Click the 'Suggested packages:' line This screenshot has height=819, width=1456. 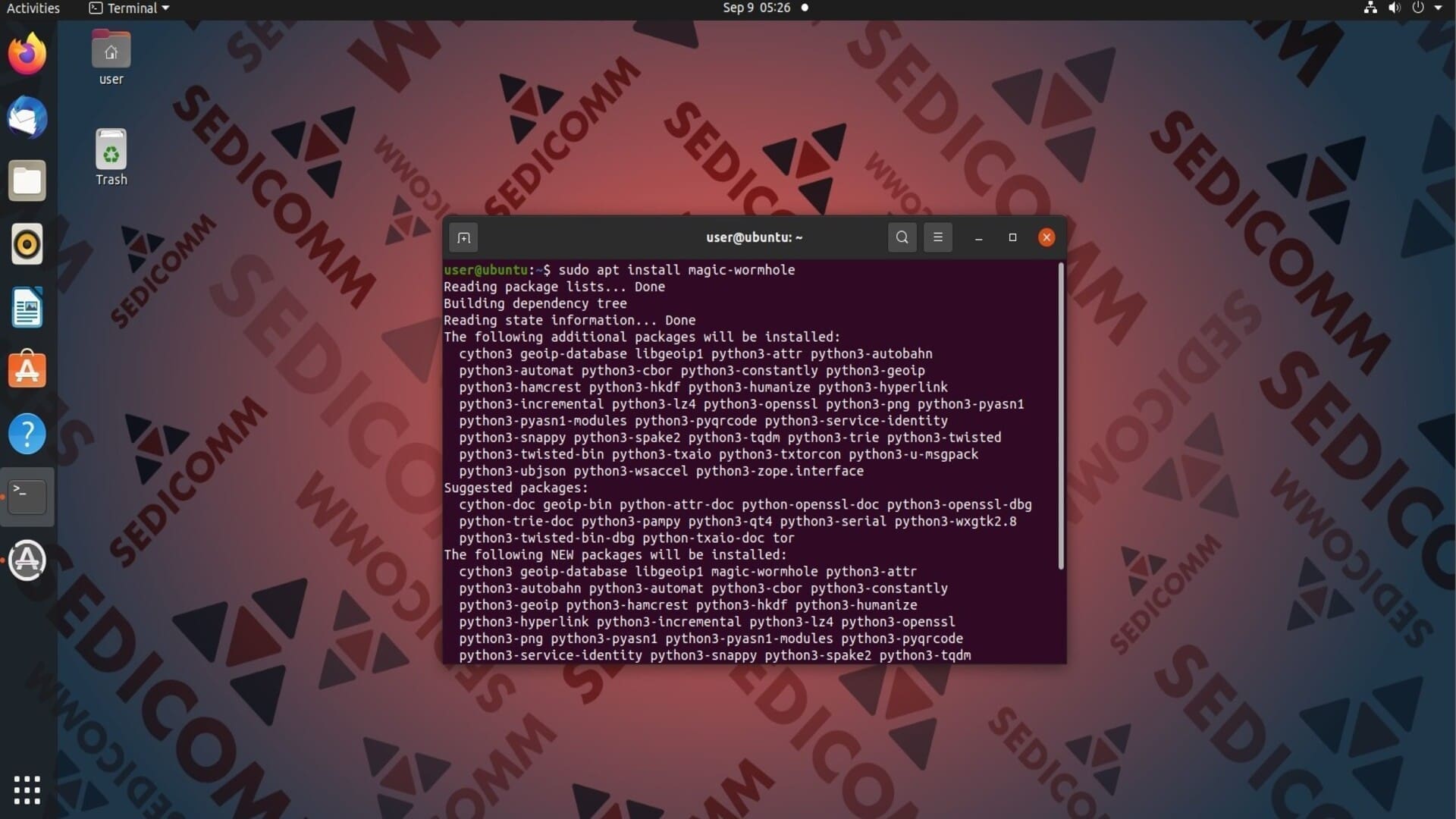coord(516,488)
